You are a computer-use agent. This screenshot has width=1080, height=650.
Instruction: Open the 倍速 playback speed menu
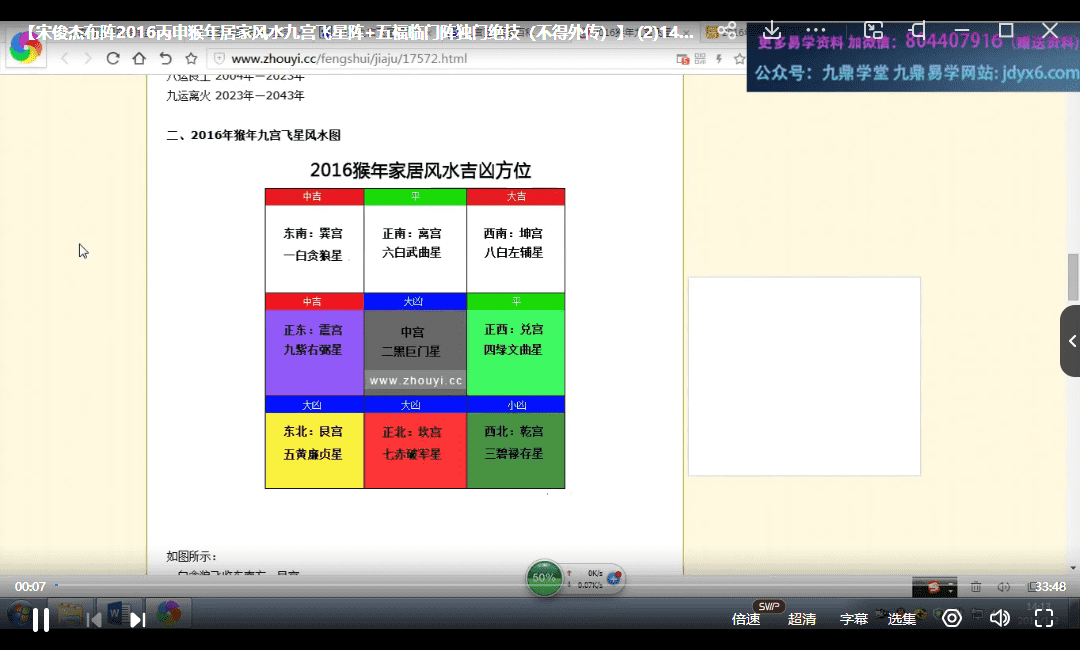[x=746, y=619]
